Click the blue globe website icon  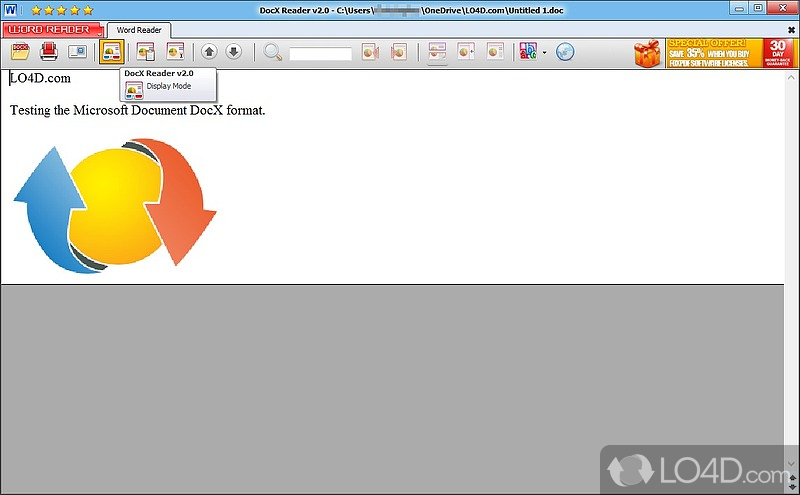tap(565, 52)
